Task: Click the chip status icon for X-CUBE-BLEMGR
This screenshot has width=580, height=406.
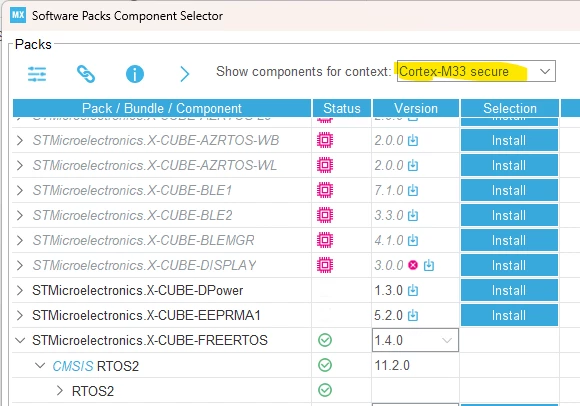Action: [325, 240]
